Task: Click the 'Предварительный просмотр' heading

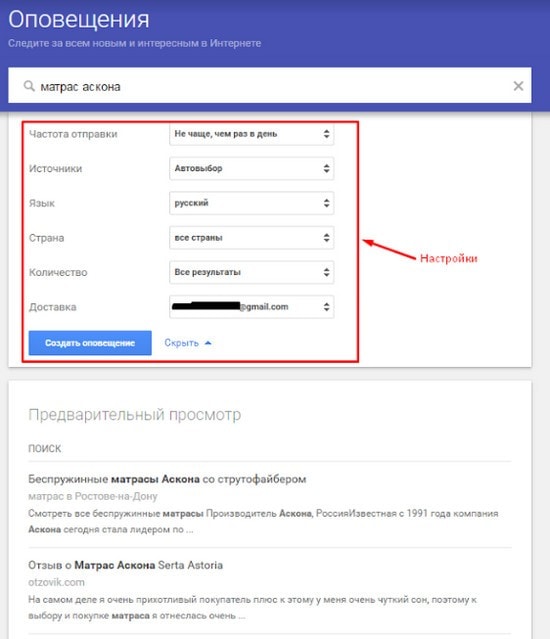Action: 134,415
